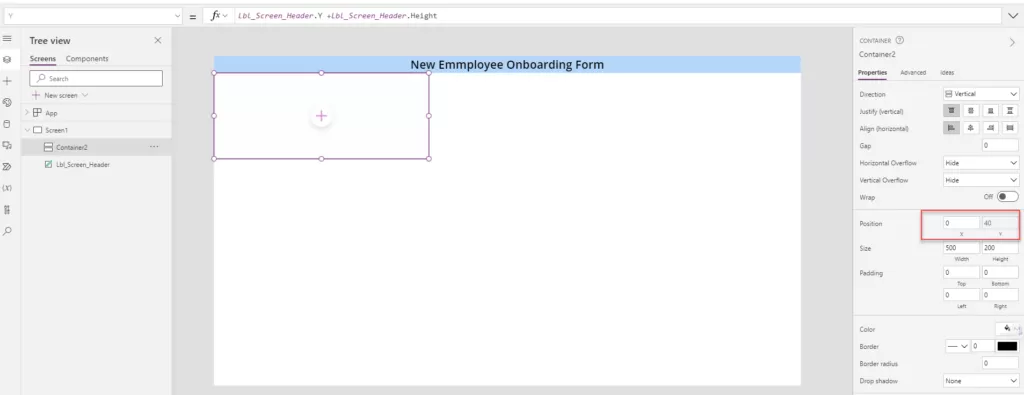Set Align horizontal to center
Image resolution: width=1024 pixels, height=395 pixels.
(971, 128)
